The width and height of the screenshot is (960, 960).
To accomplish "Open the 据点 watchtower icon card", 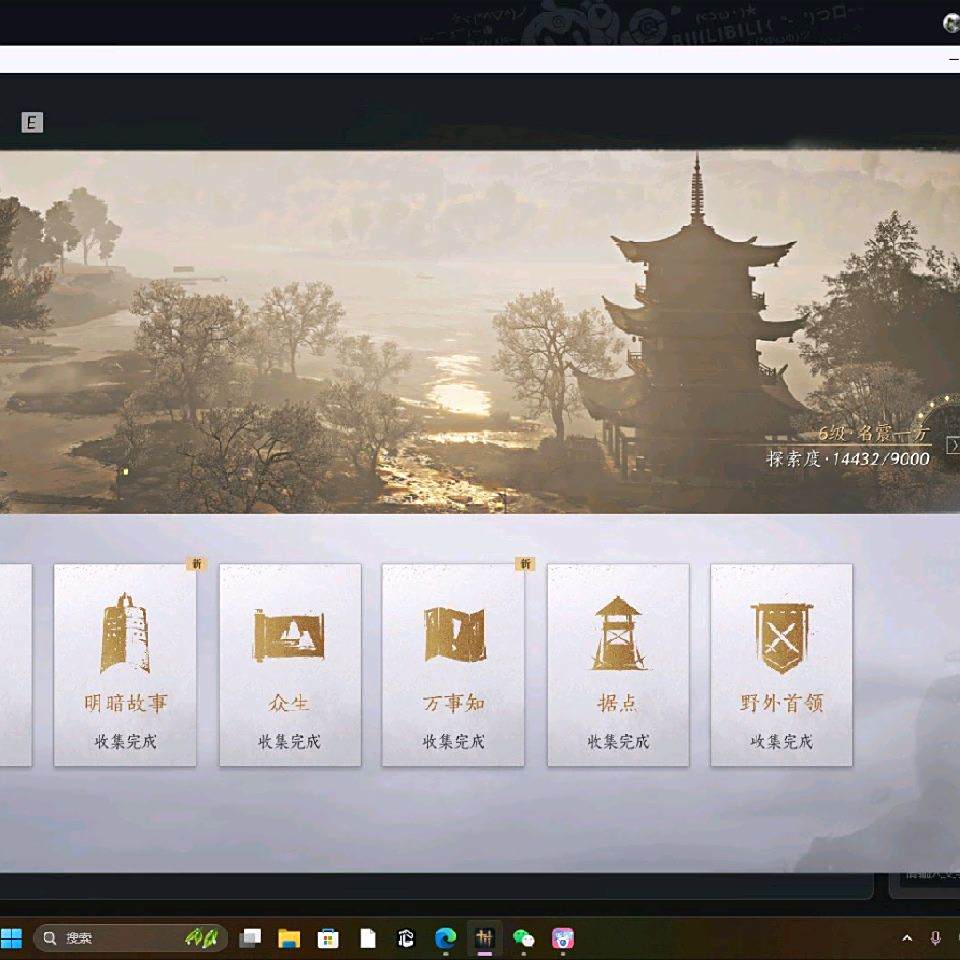I will (x=618, y=664).
